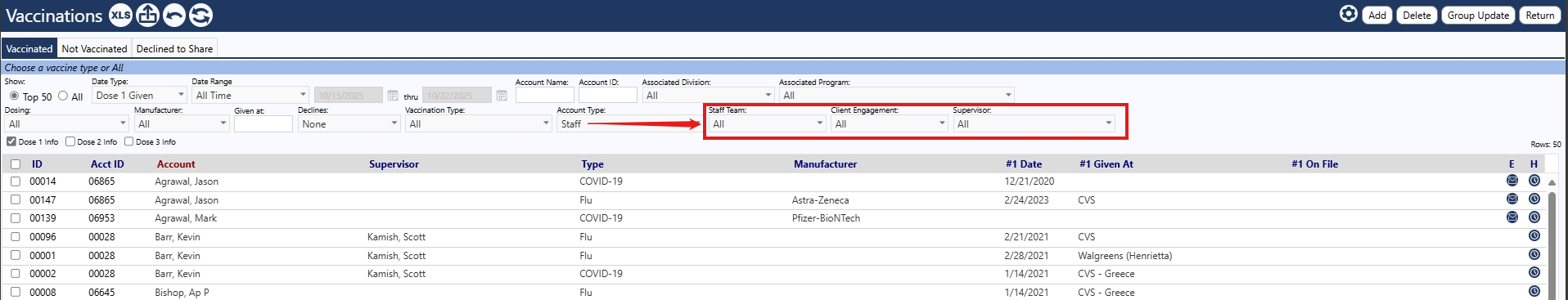Open the Date Type dropdown
This screenshot has height=300, width=1568.
[140, 95]
